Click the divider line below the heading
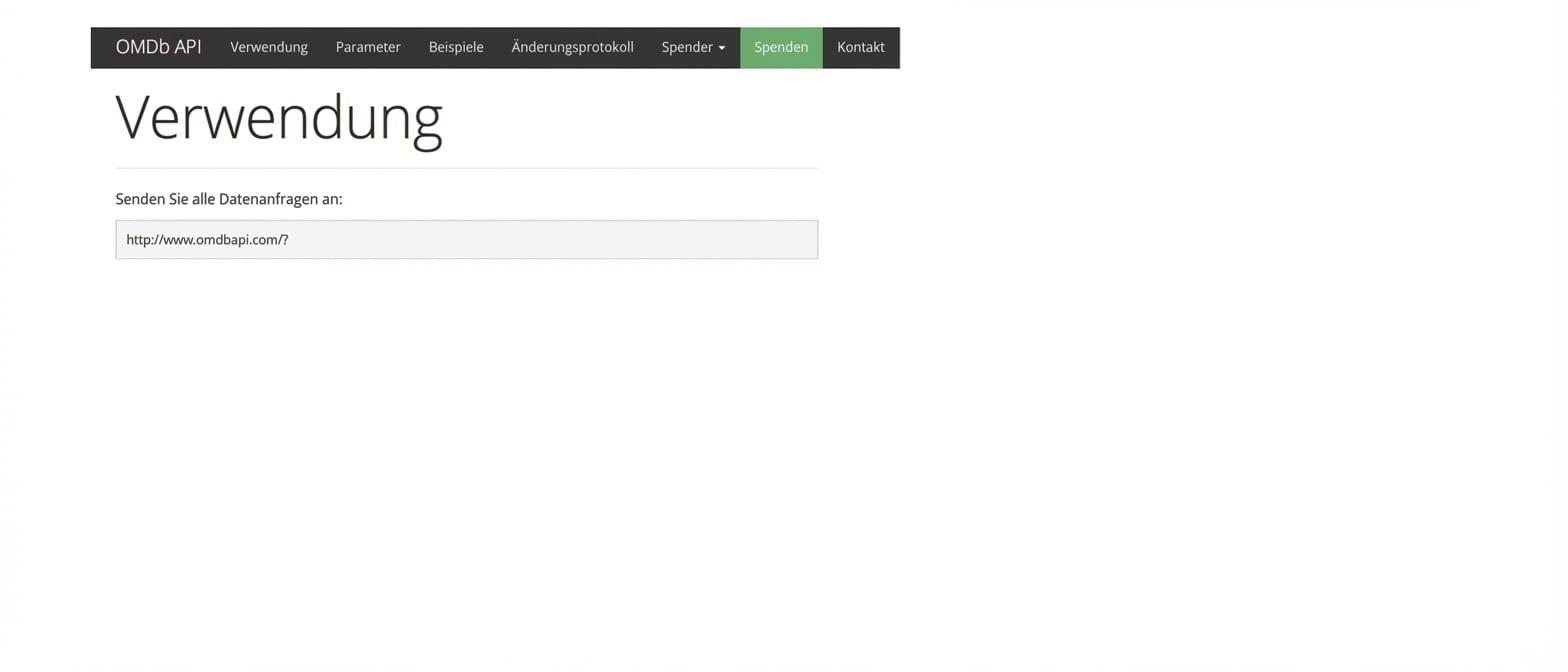 (x=466, y=168)
